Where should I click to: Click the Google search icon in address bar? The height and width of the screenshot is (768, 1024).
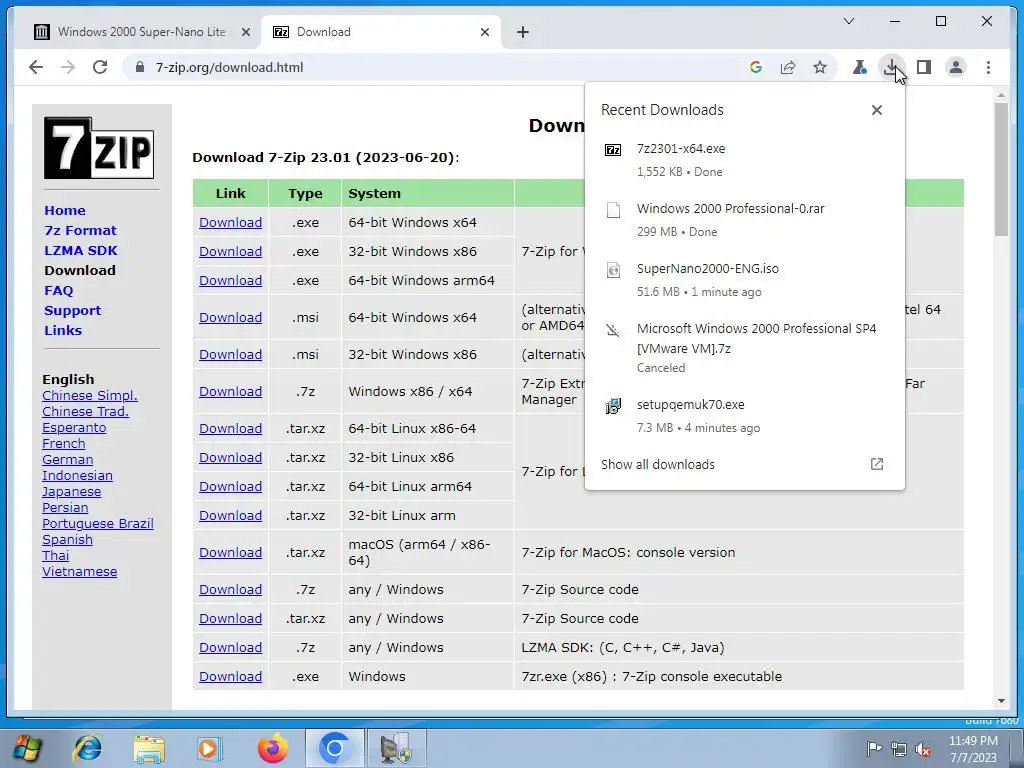pos(756,67)
